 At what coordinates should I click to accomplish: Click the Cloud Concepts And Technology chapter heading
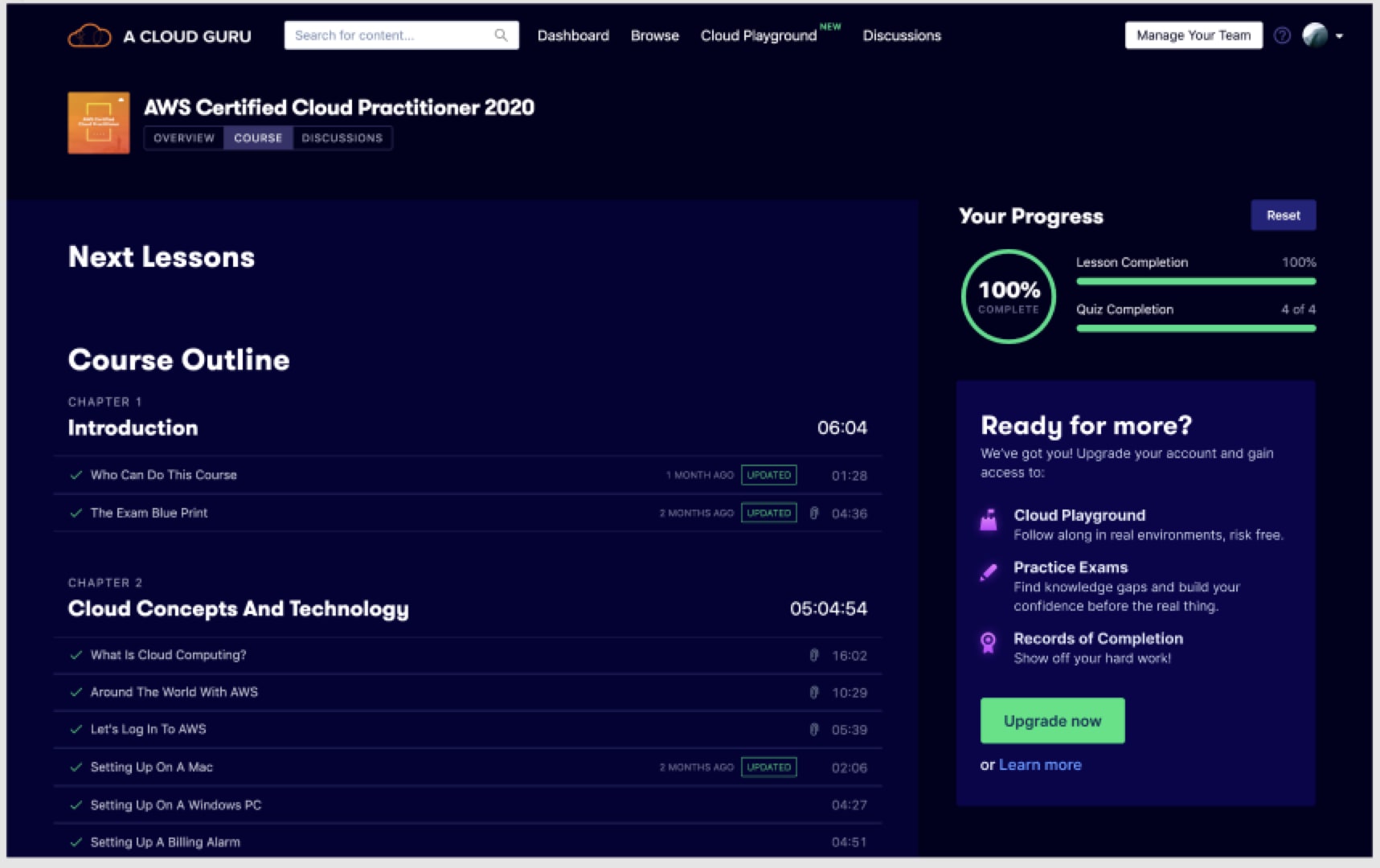pyautogui.click(x=238, y=609)
